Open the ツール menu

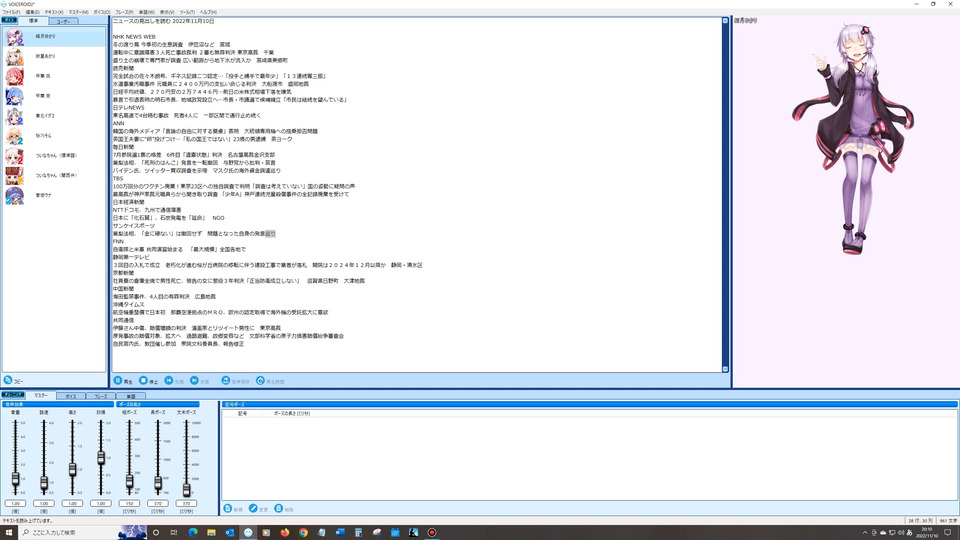(187, 12)
